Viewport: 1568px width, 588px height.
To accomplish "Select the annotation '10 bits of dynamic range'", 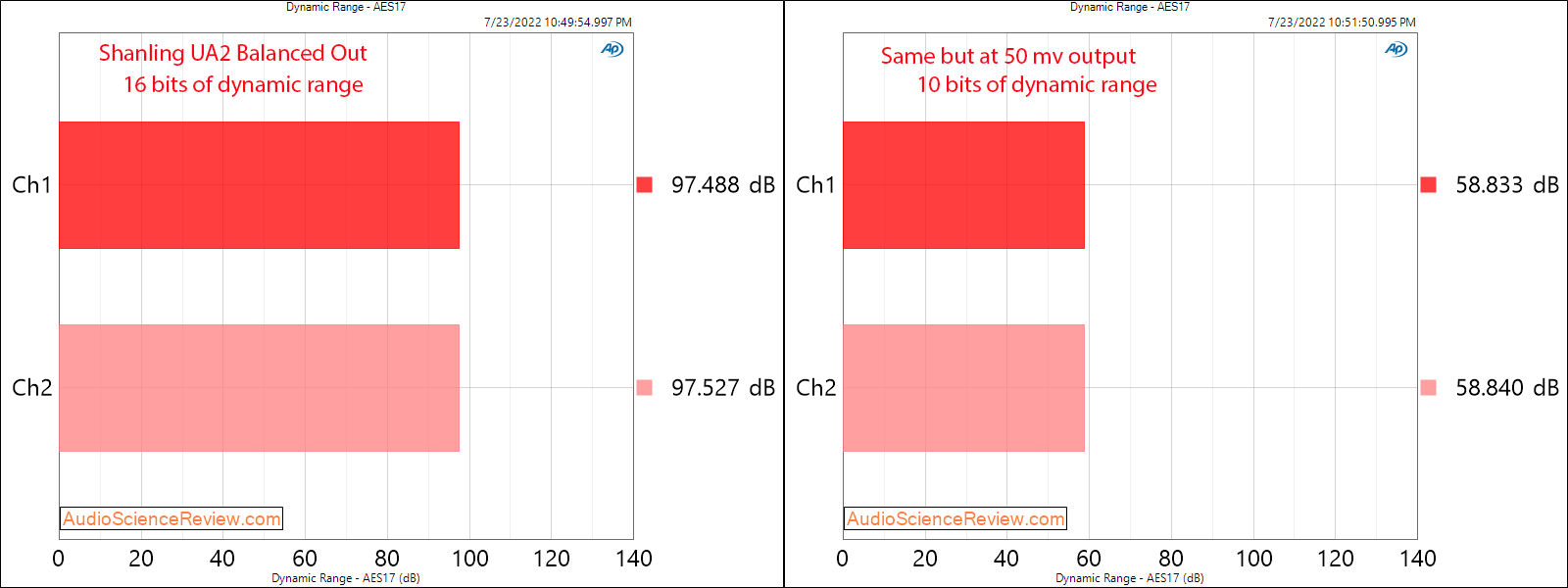I will pos(1037,85).
